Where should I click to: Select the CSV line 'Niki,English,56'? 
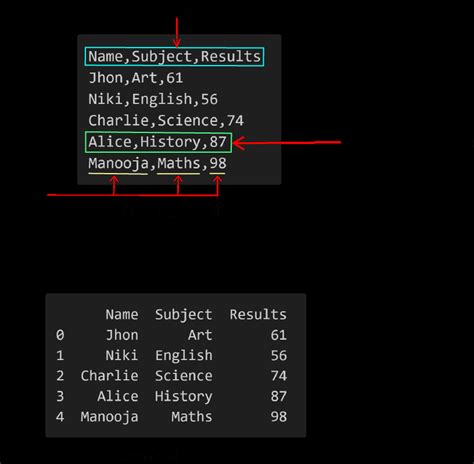pos(153,99)
